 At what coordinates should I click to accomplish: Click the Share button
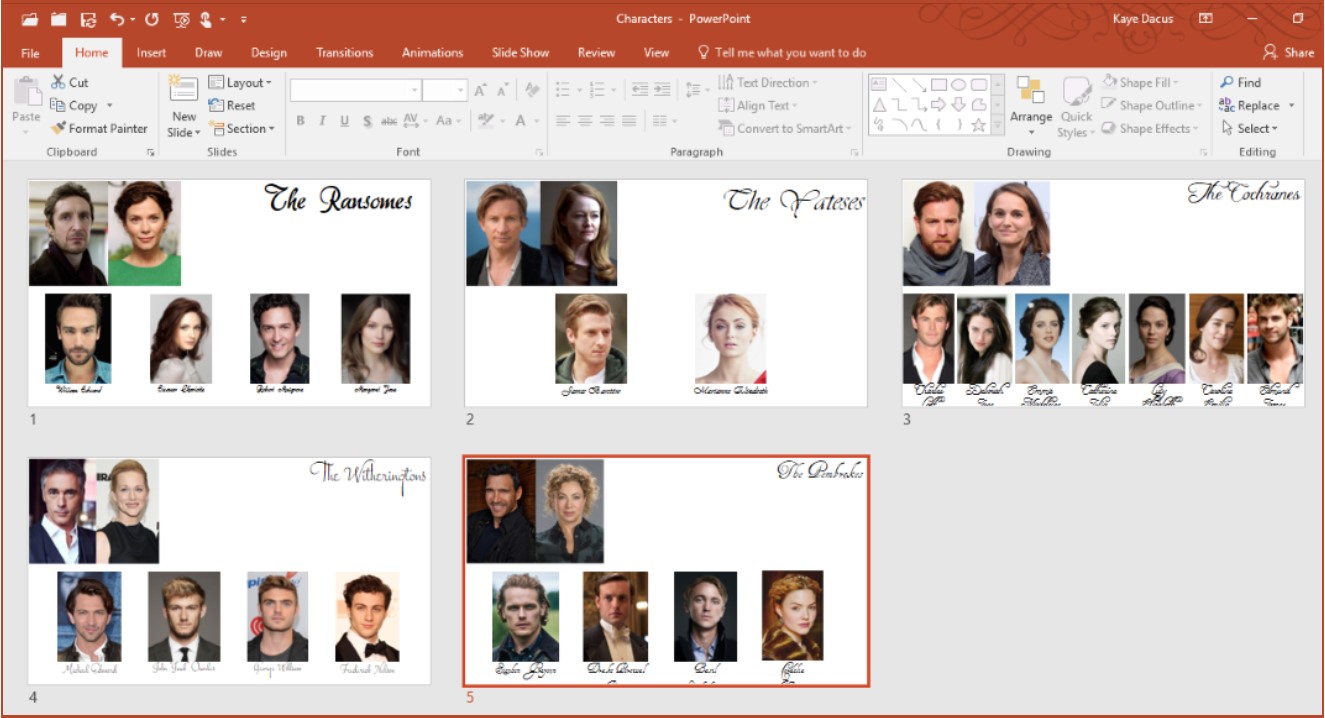[x=1288, y=53]
